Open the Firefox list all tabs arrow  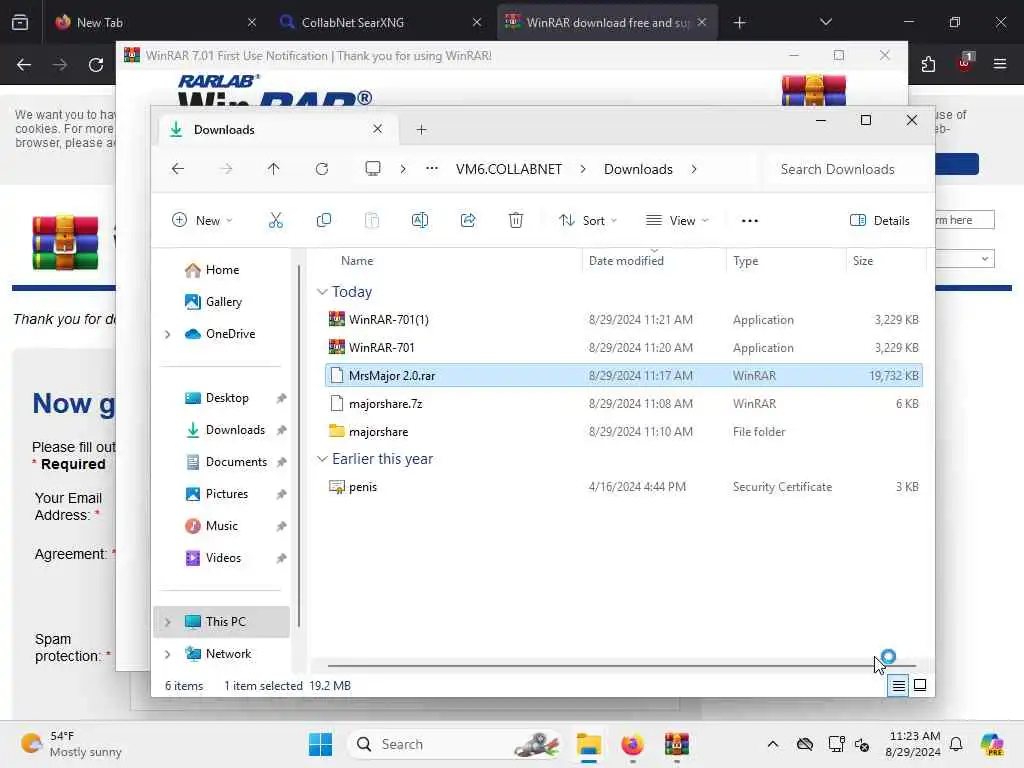pos(825,22)
